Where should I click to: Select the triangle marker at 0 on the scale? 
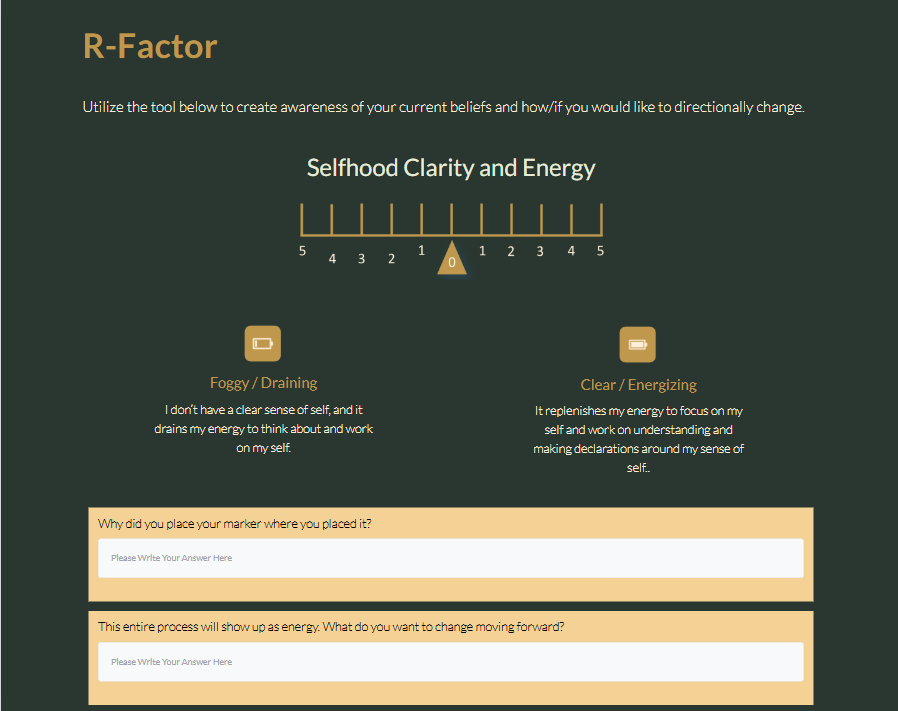(452, 258)
